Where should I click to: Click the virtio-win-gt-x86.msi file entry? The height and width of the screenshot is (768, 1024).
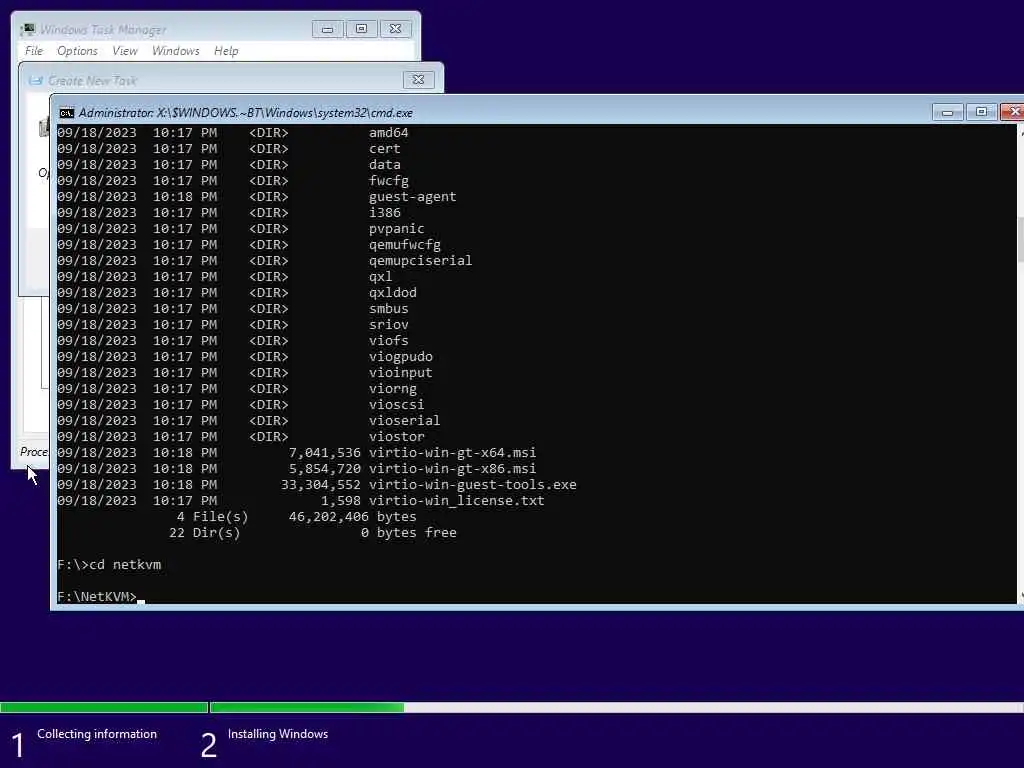point(452,468)
